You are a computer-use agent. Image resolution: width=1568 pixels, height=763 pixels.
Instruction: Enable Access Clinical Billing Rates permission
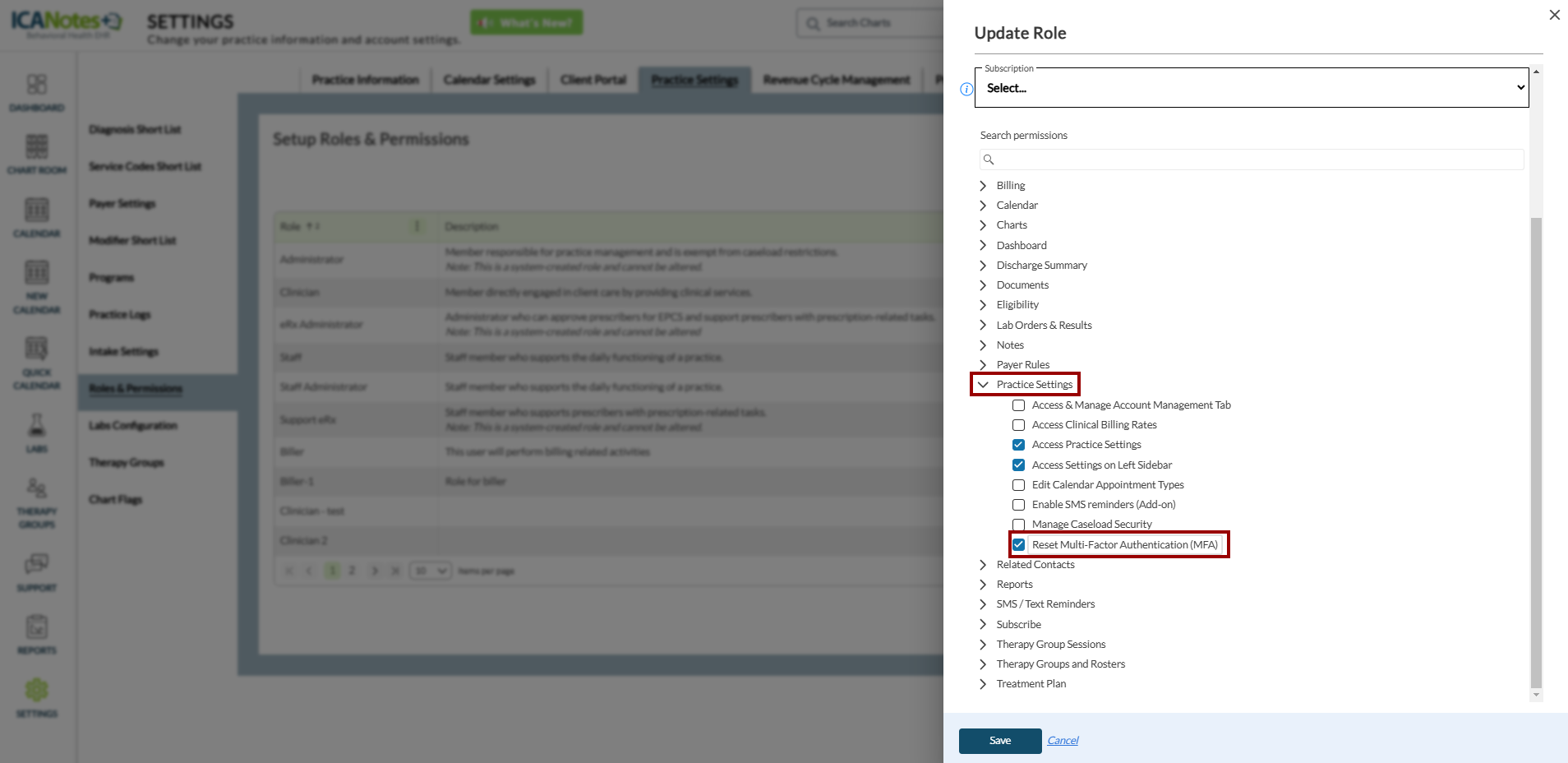pyautogui.click(x=1018, y=425)
